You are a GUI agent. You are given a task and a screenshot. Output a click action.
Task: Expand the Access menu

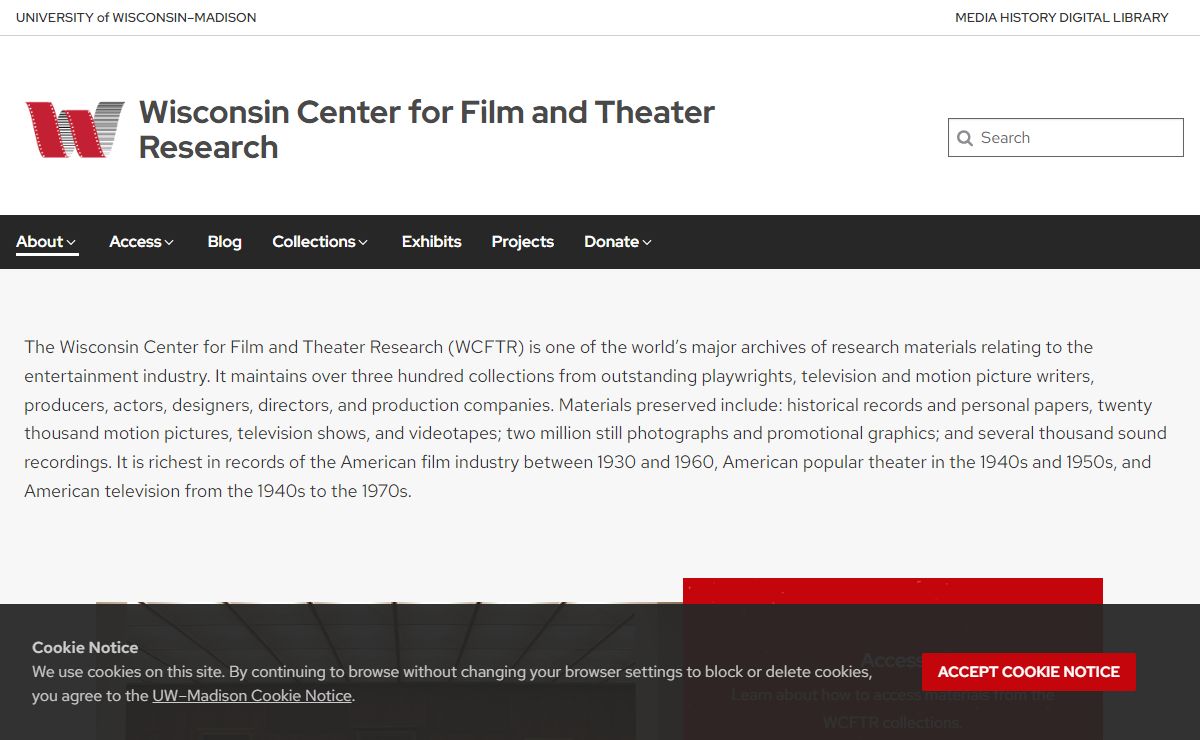tap(142, 242)
